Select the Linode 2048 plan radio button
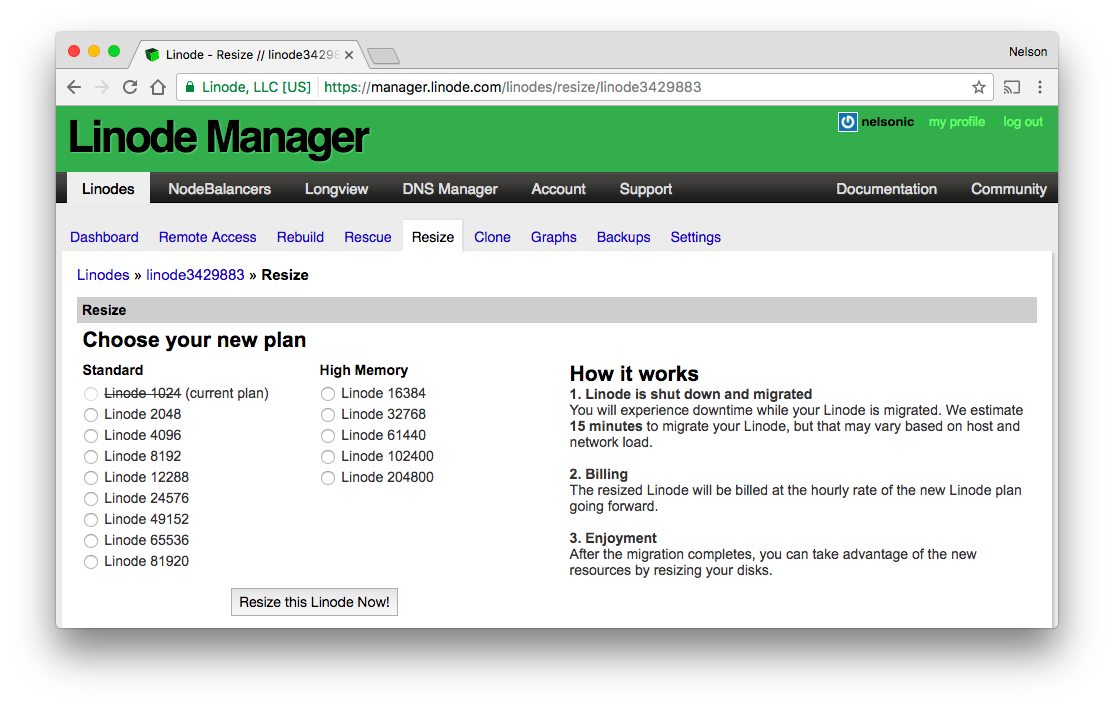The image size is (1114, 708). point(91,414)
